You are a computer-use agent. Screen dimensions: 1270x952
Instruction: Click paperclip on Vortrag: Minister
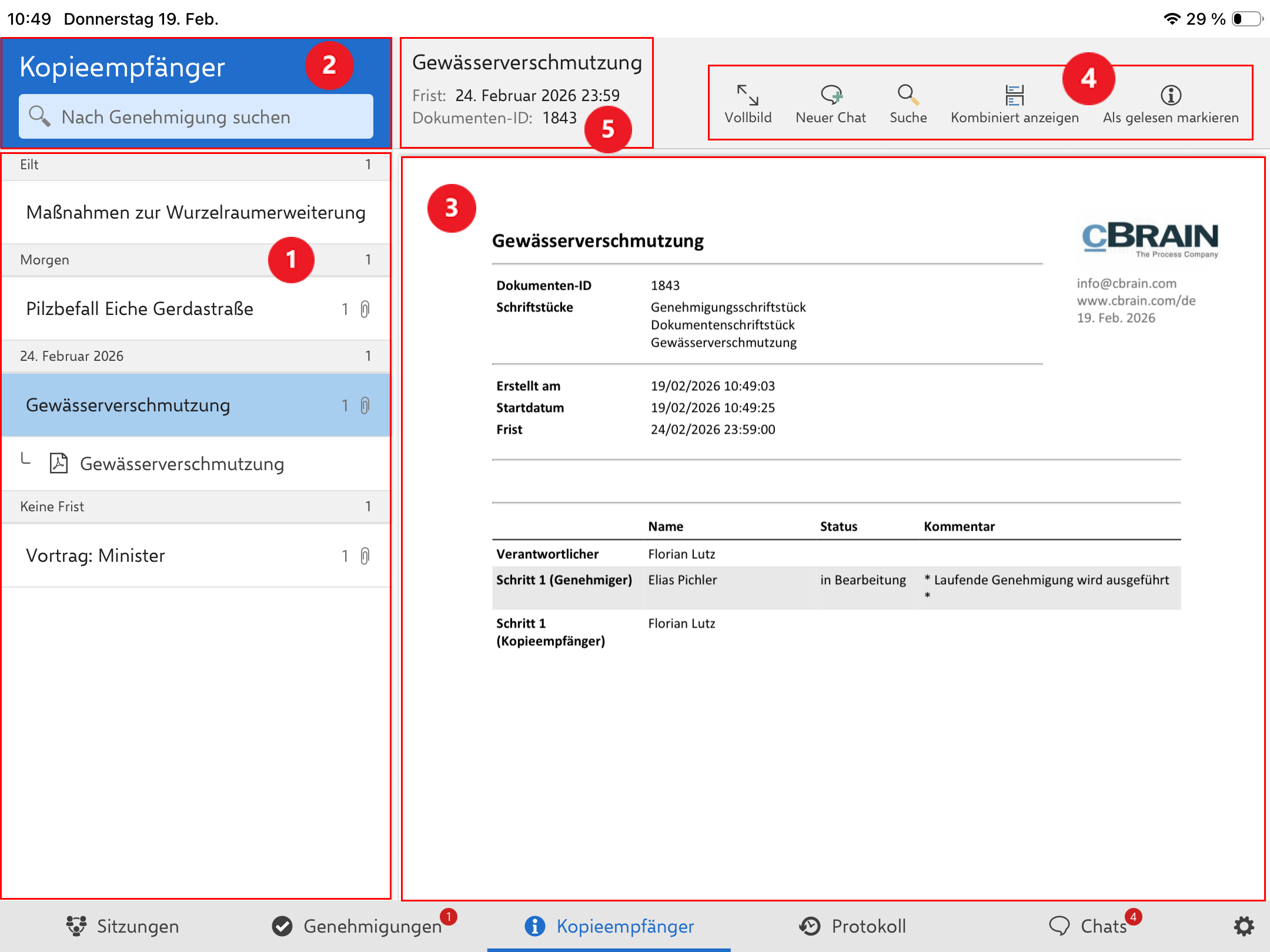(x=365, y=556)
